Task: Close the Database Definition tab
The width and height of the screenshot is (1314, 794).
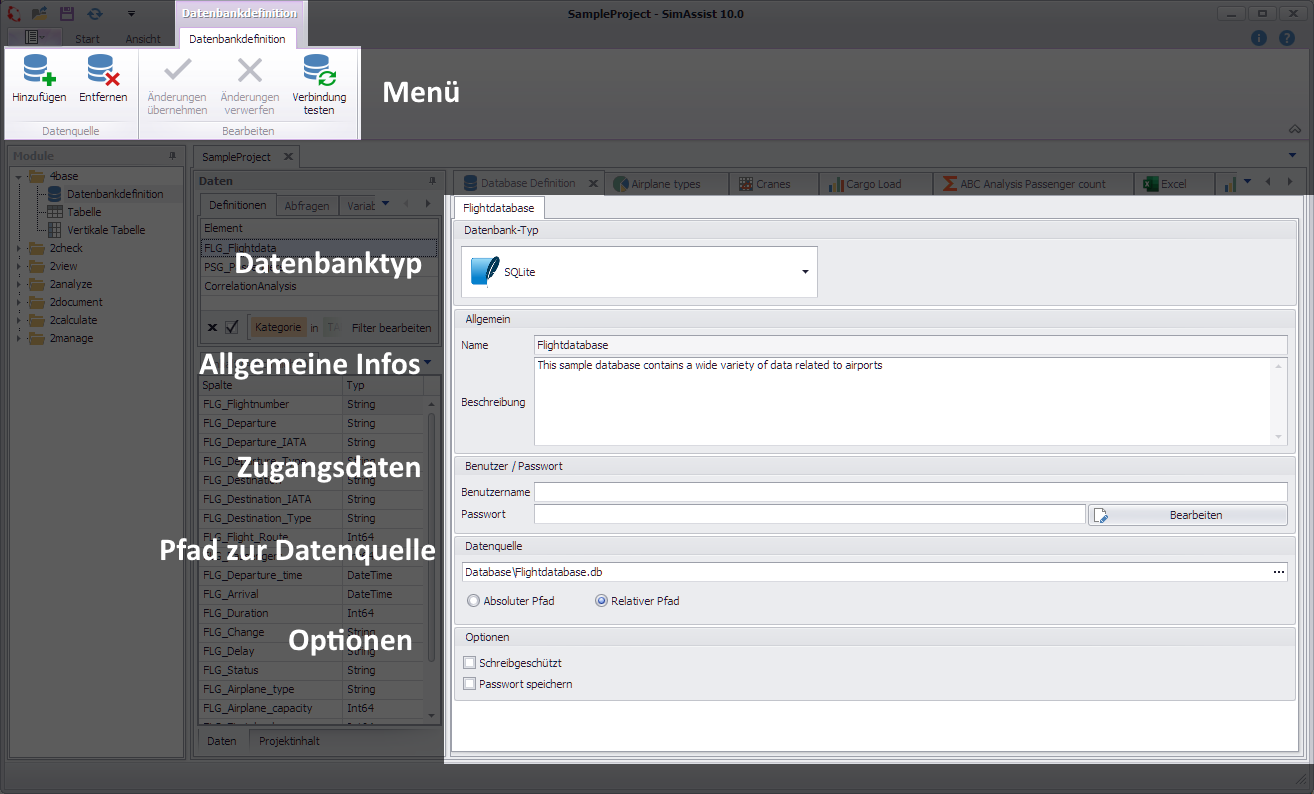Action: coord(592,184)
